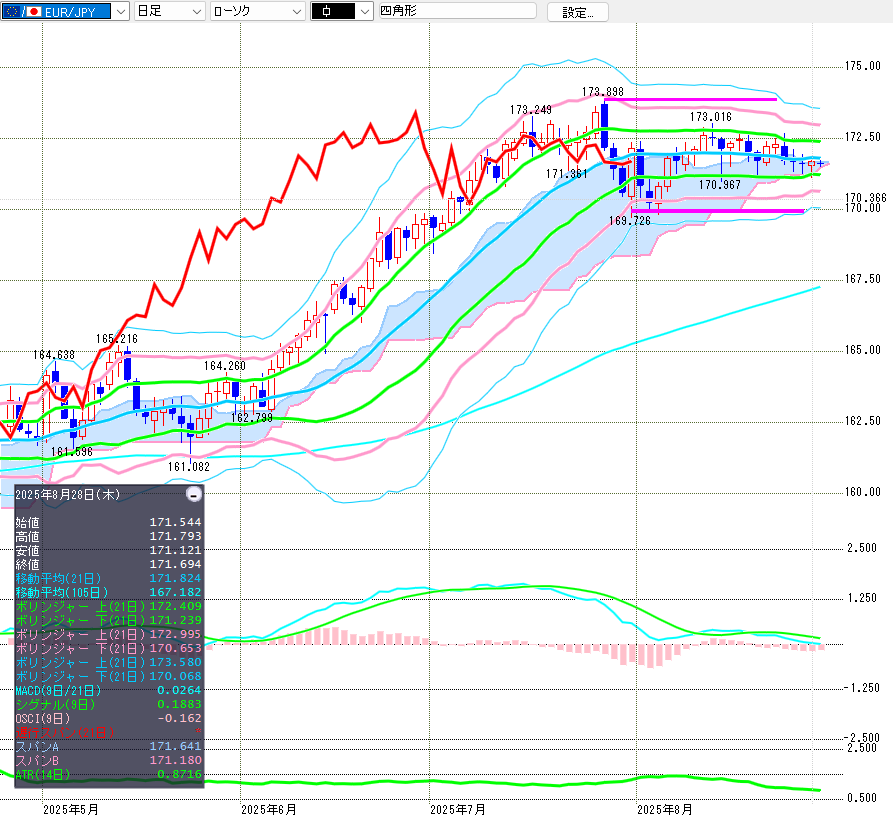Screen dimensions: 893x820
Task: Click the 164.260 price label
Action: [x=225, y=366]
